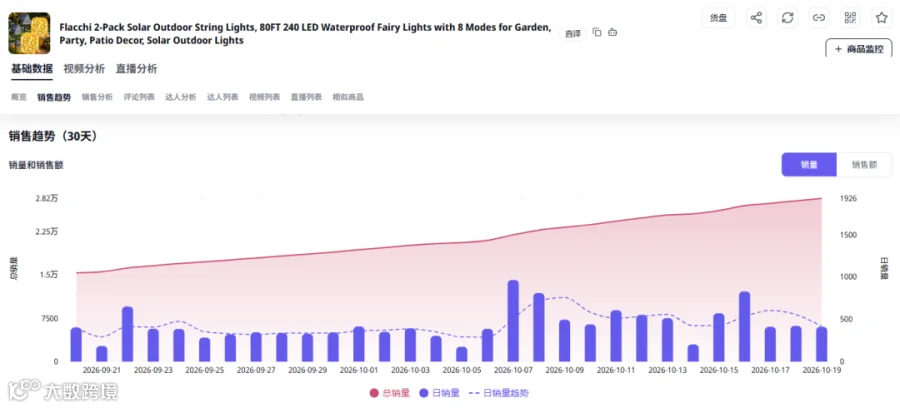
Task: Select the 销量 chart toggle
Action: 809,165
